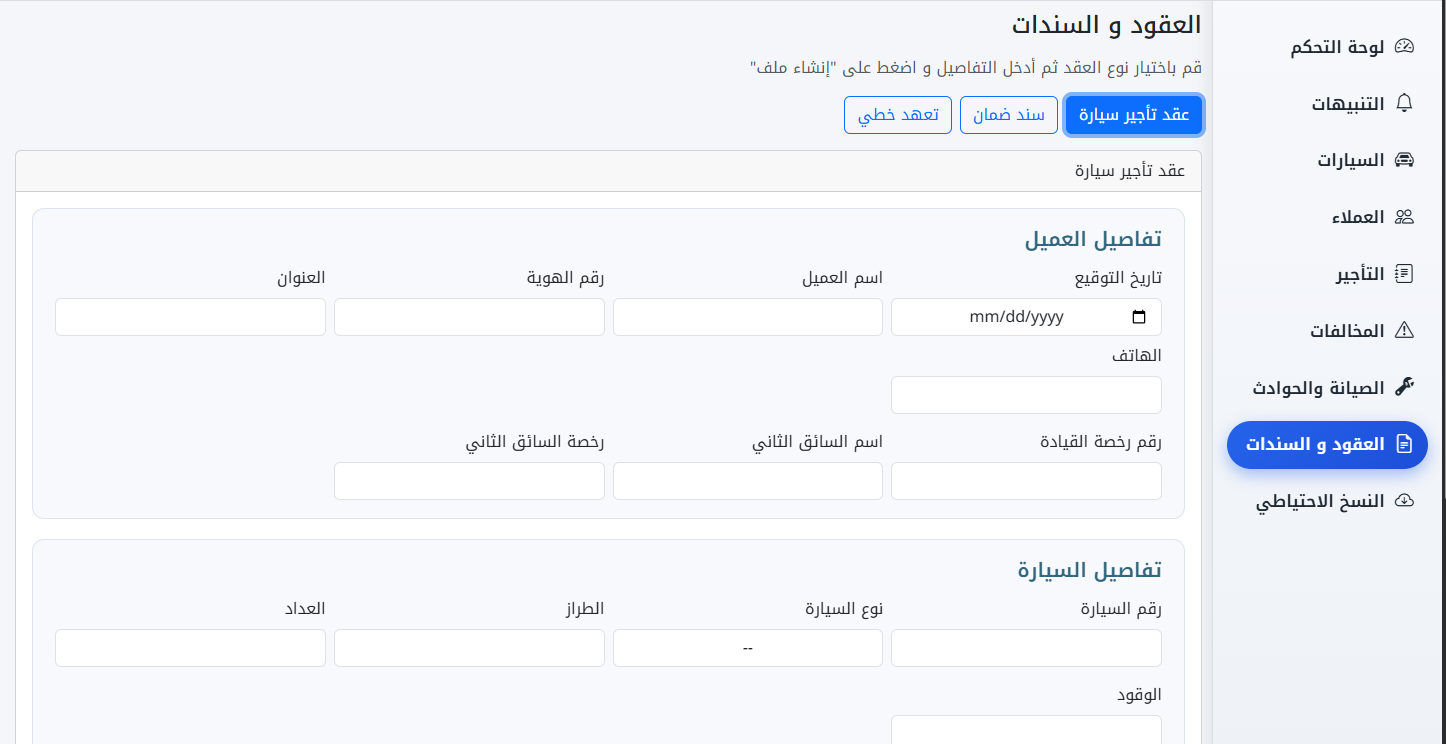Navigate to العملاء in the sidebar
Screen dimensions: 1446x744
pos(1327,217)
